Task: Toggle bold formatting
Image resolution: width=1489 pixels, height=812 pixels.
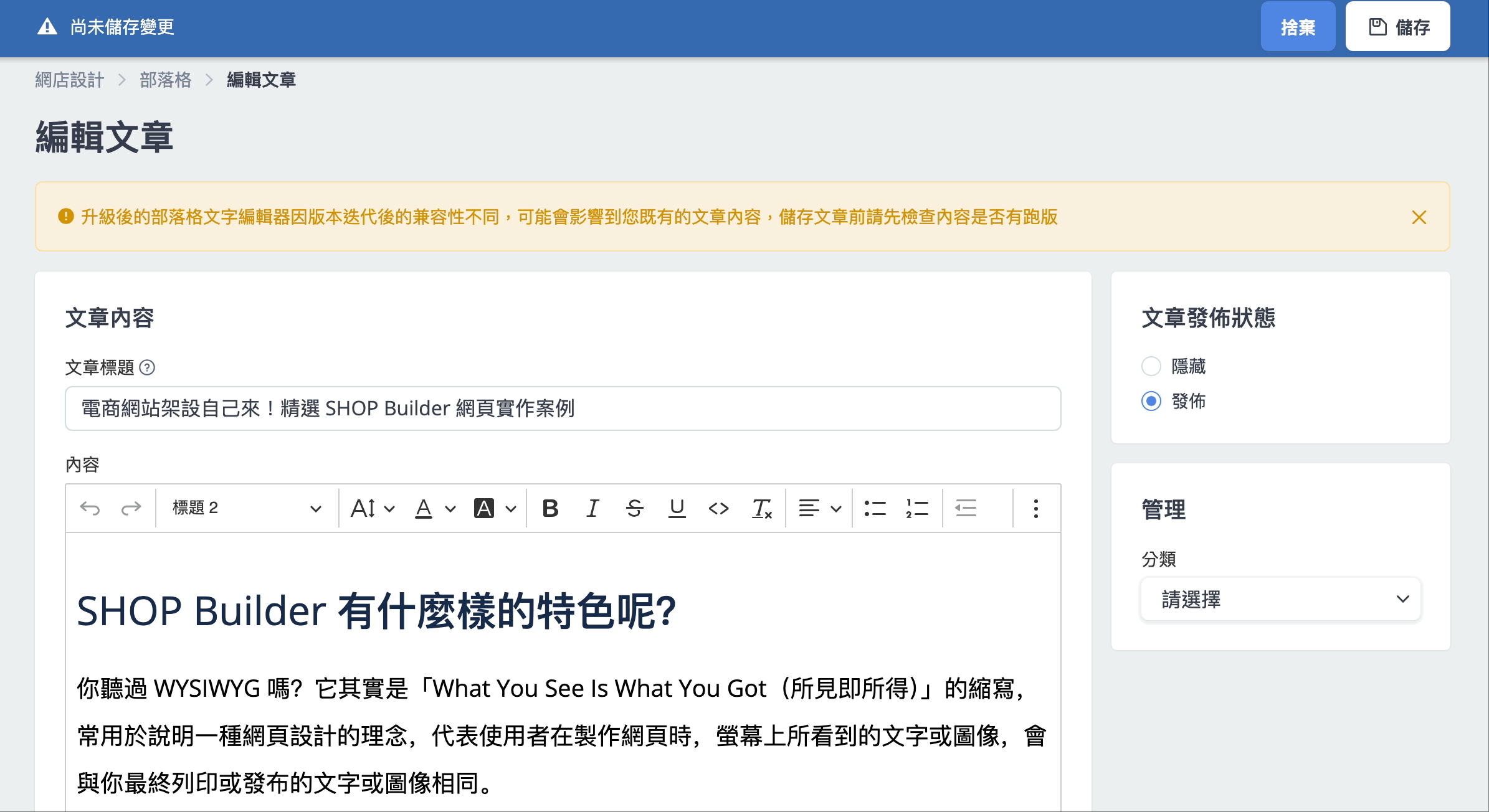Action: 551,508
